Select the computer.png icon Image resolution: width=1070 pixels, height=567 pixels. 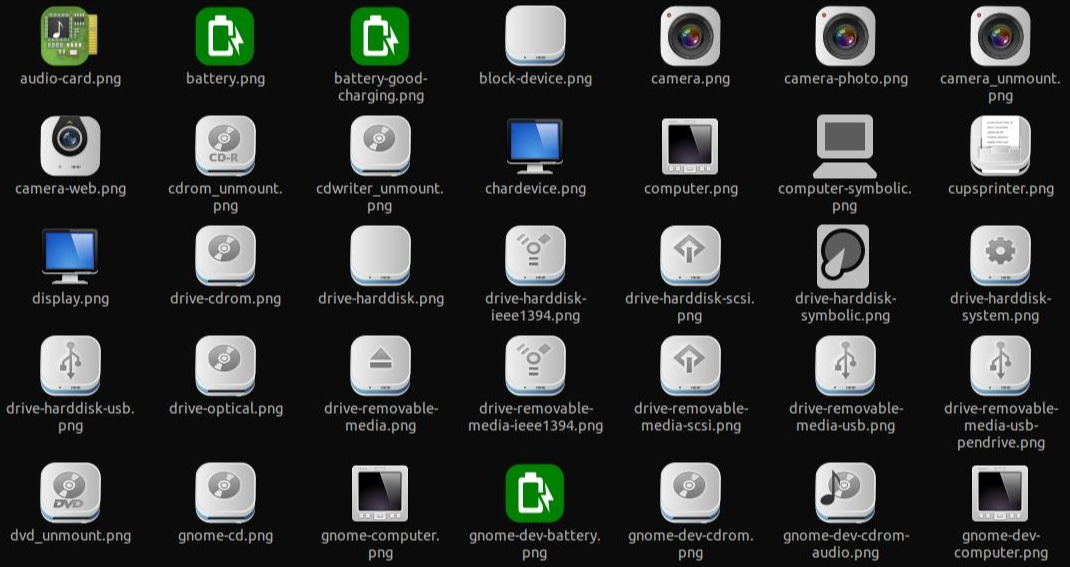[x=690, y=146]
